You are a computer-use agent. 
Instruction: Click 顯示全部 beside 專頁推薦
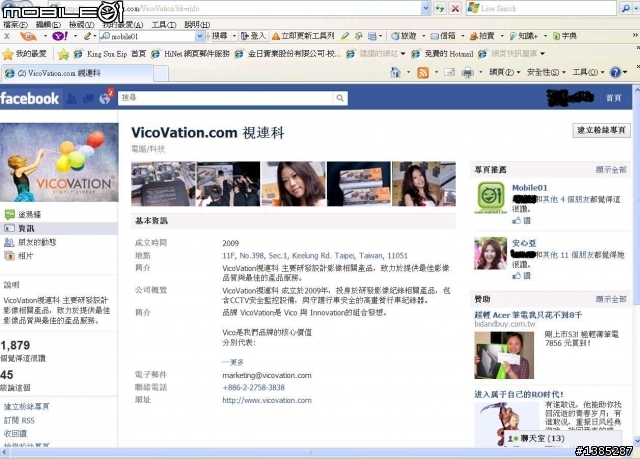611,170
